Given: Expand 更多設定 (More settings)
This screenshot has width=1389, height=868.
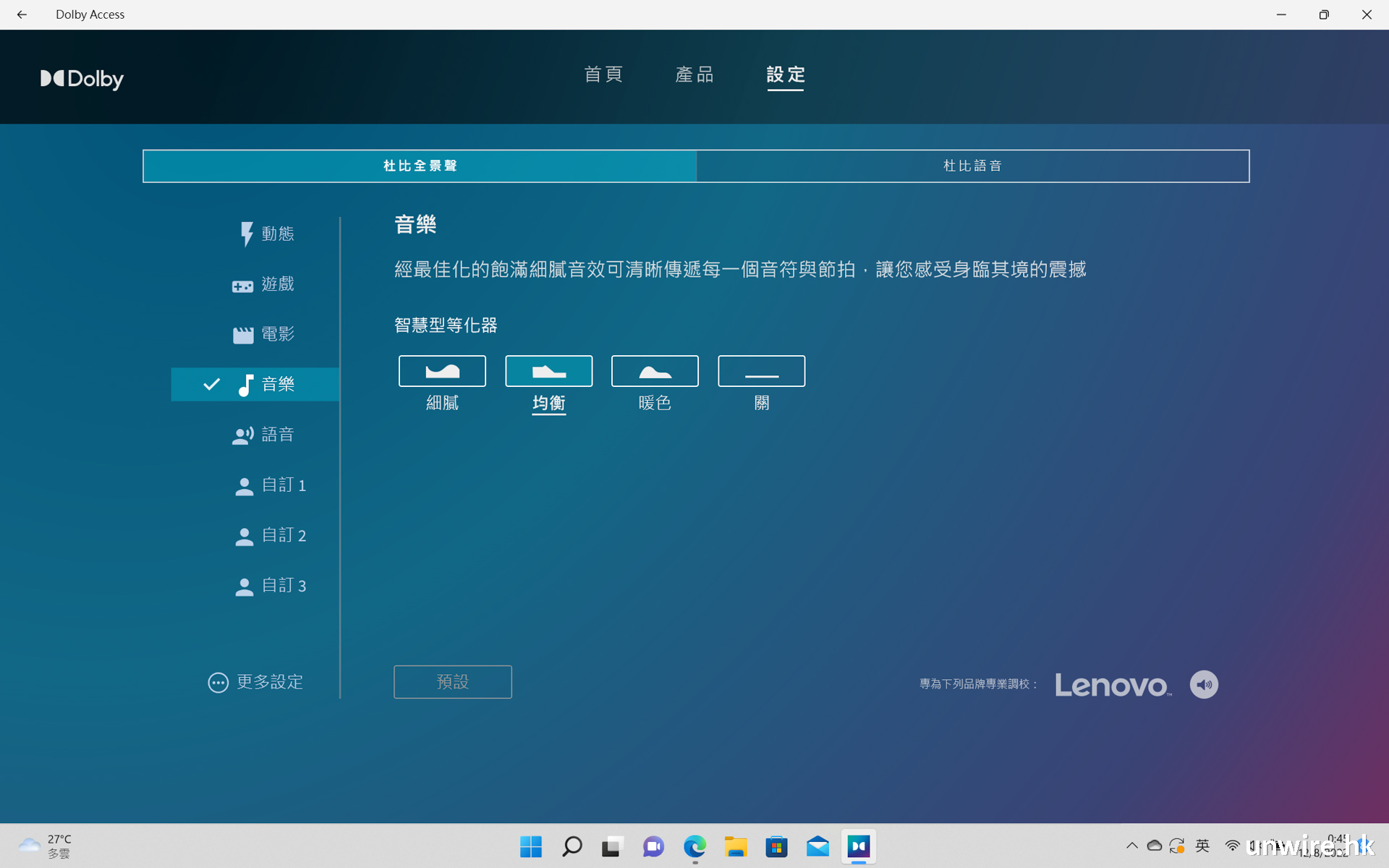Looking at the screenshot, I should coord(255,682).
